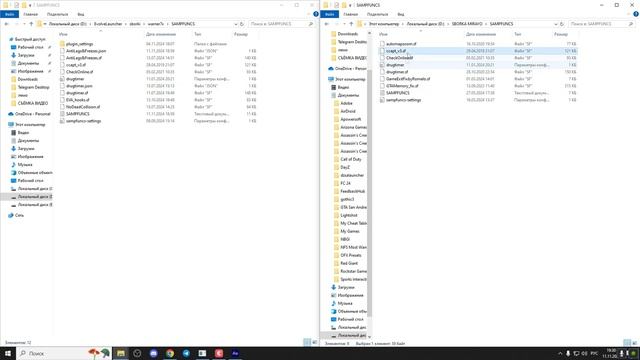Select automapzoom.sf in right window

click(401, 44)
